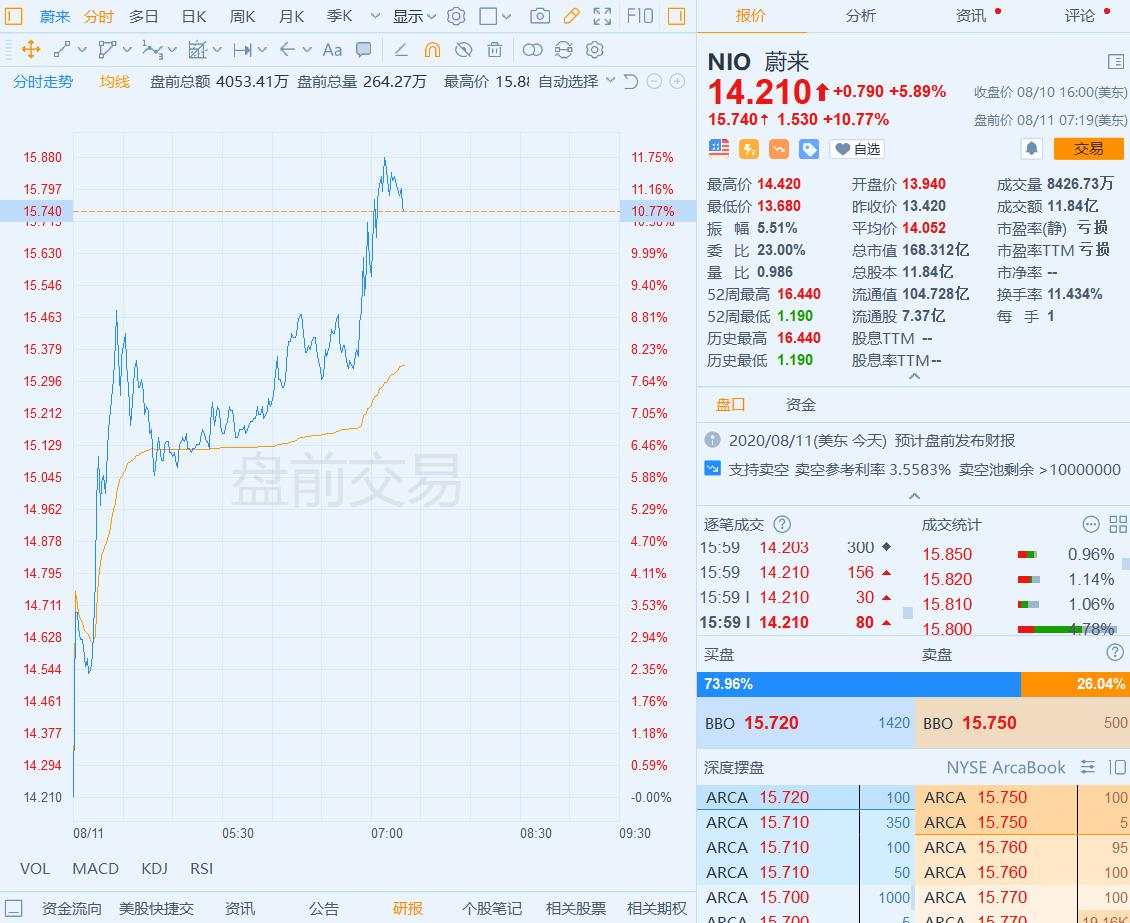The height and width of the screenshot is (923, 1130).
Task: Collapse the quote details panel chevron
Action: [x=914, y=377]
